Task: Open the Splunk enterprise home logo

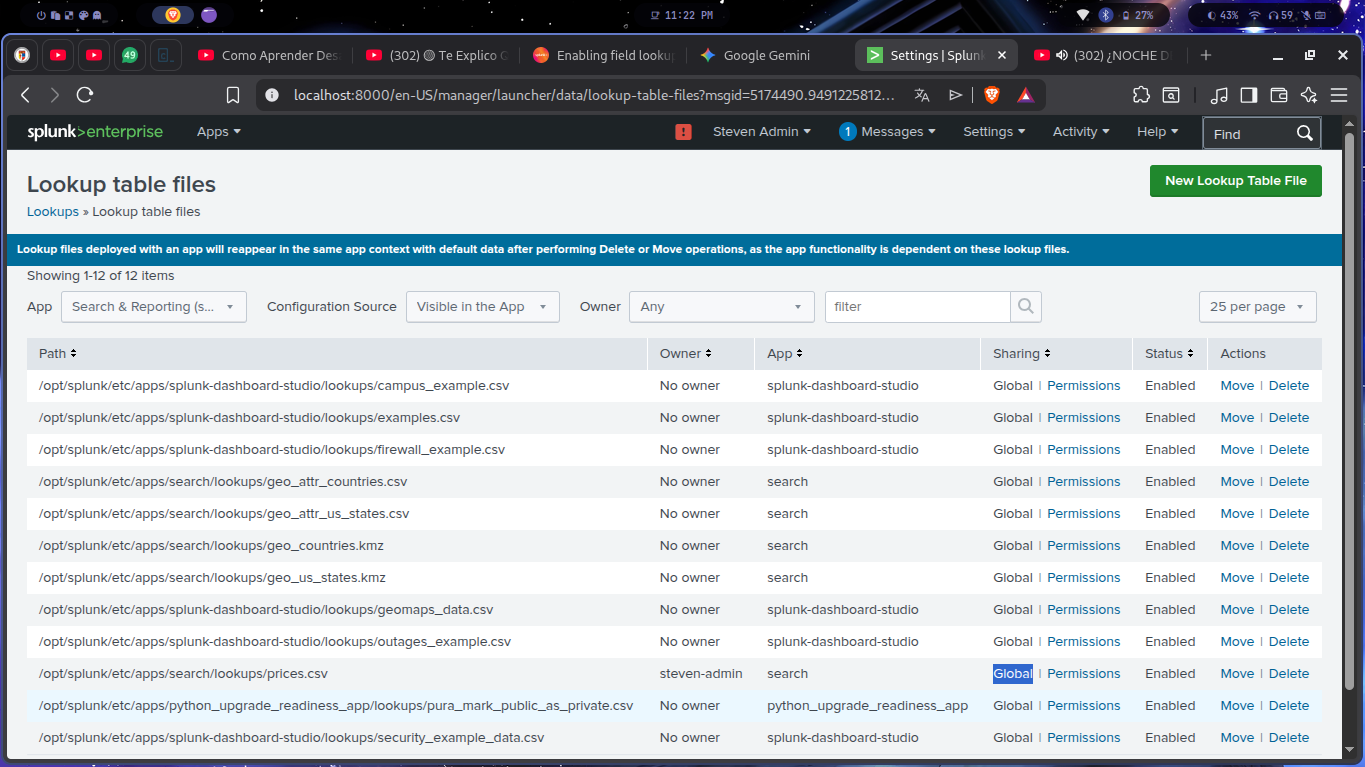Action: coord(95,131)
